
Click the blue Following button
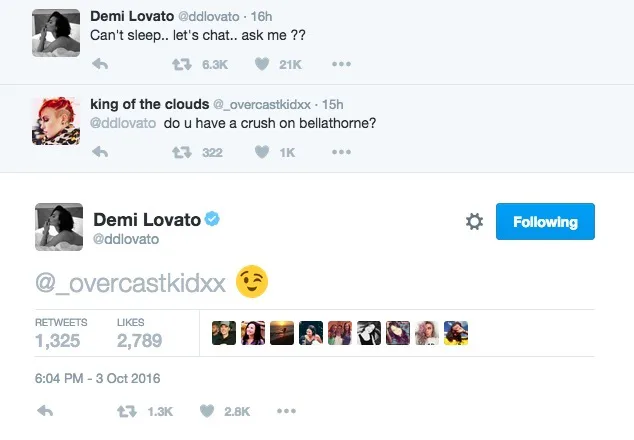point(545,222)
